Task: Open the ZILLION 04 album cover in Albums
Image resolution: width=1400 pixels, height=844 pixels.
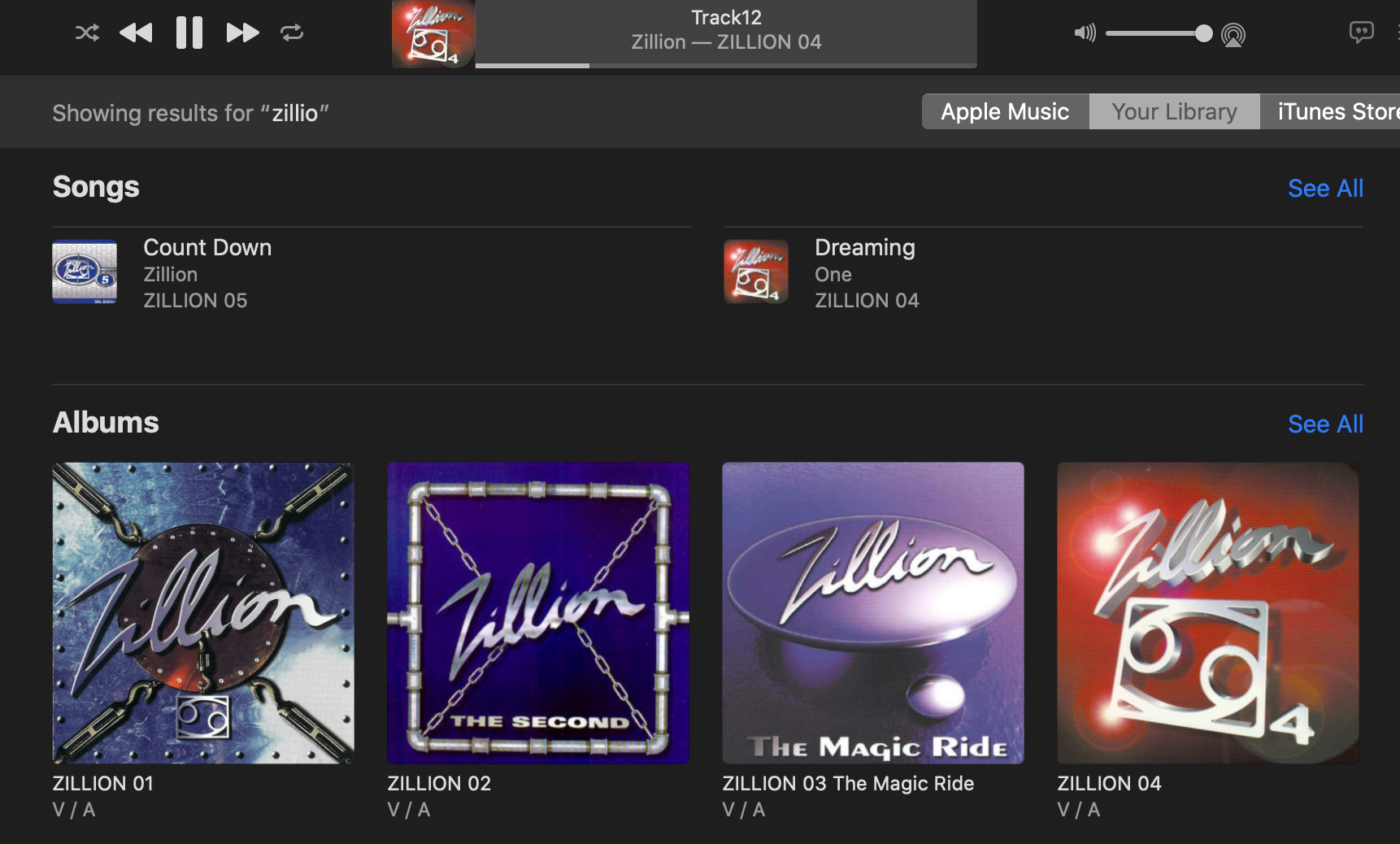Action: click(1208, 613)
